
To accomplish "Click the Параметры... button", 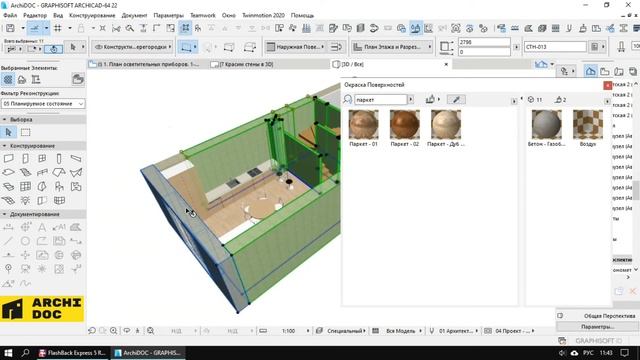I will pyautogui.click(x=597, y=327).
